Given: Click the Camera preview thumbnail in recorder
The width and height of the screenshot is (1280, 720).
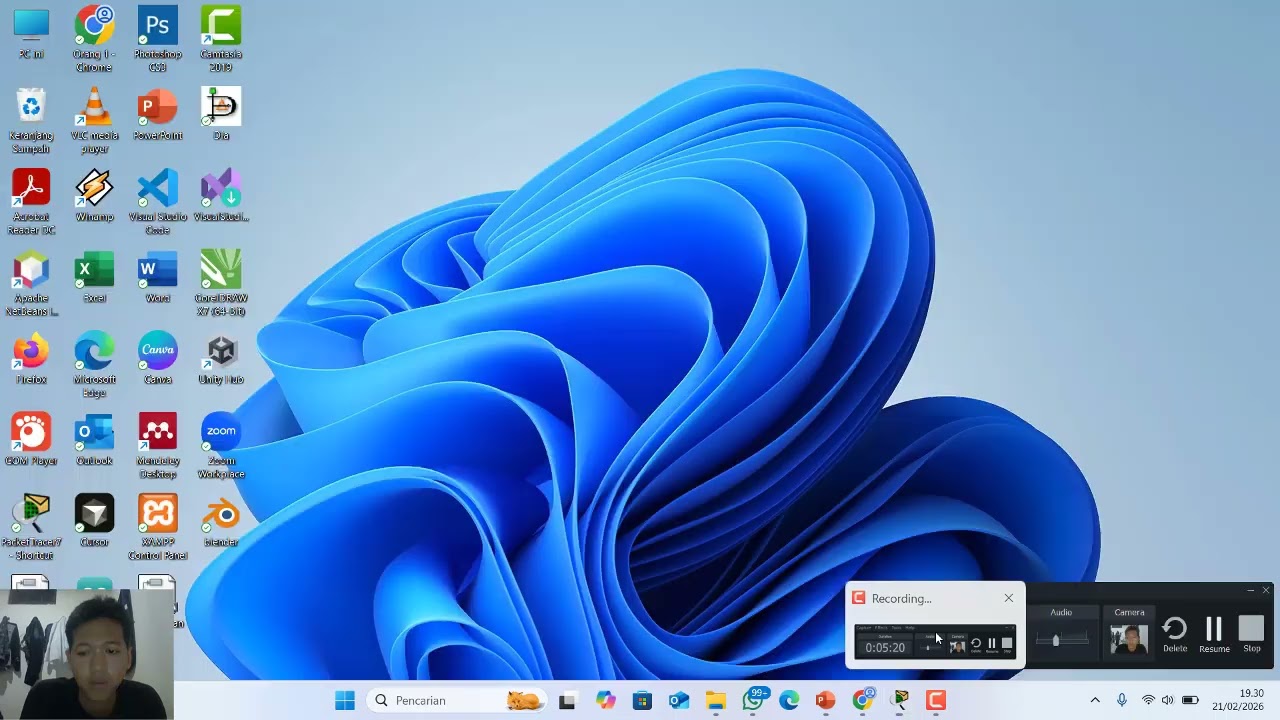Looking at the screenshot, I should pos(1129,639).
